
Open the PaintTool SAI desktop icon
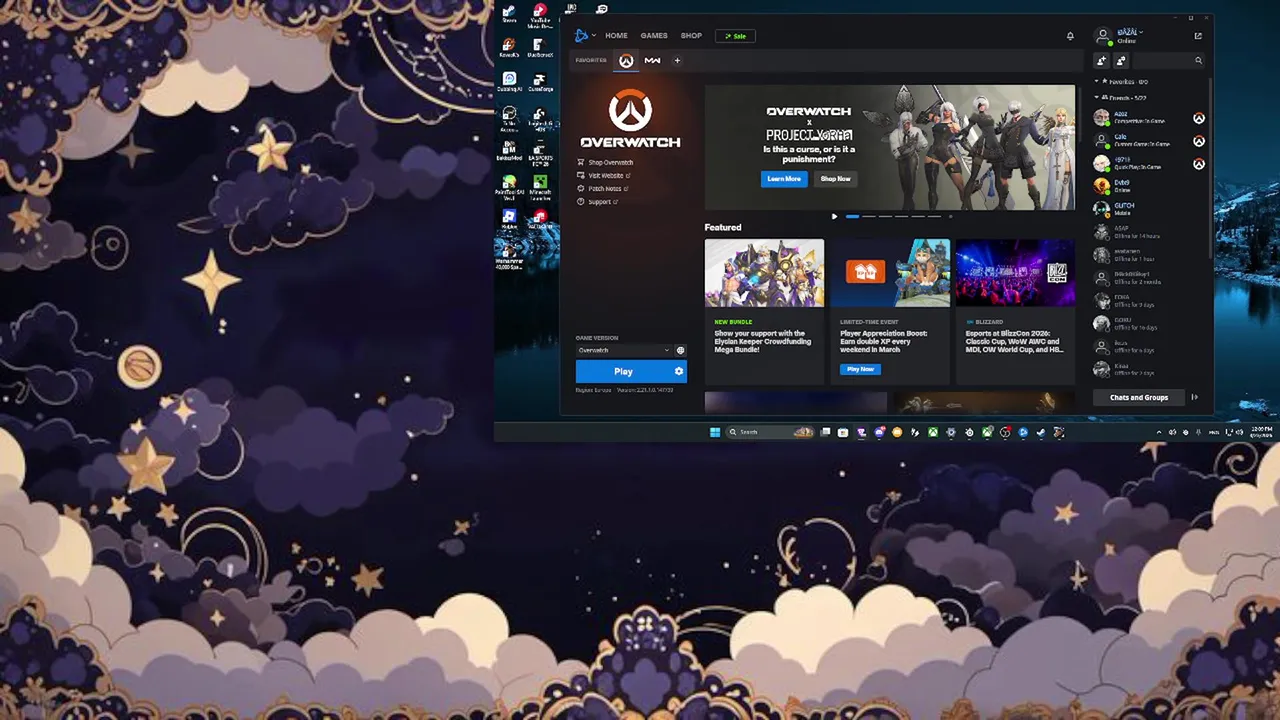[x=509, y=186]
